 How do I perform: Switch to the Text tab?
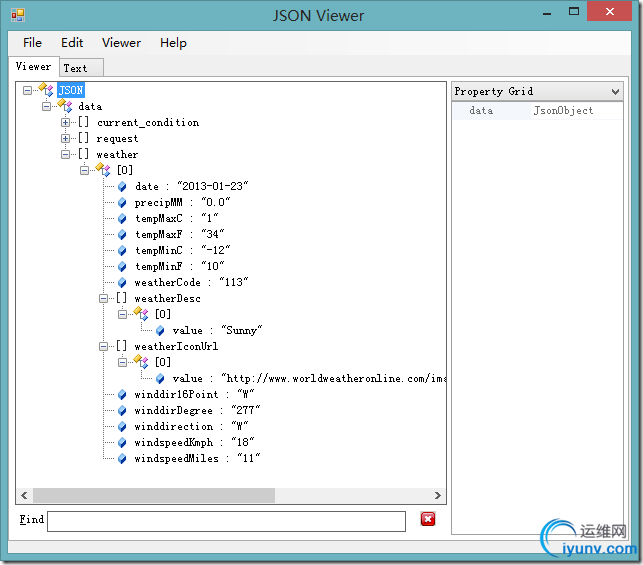click(x=76, y=68)
